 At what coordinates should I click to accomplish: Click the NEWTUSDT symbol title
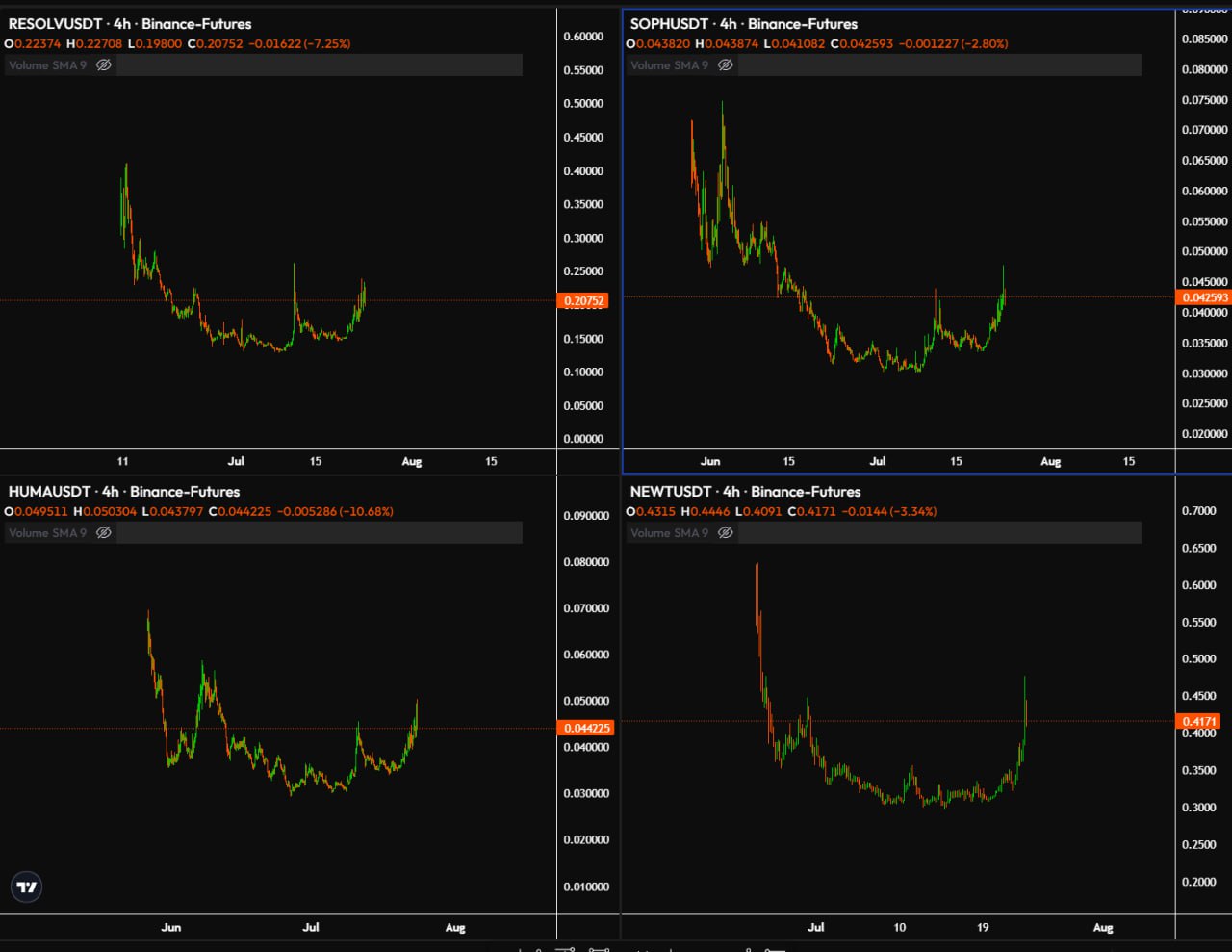pos(670,492)
